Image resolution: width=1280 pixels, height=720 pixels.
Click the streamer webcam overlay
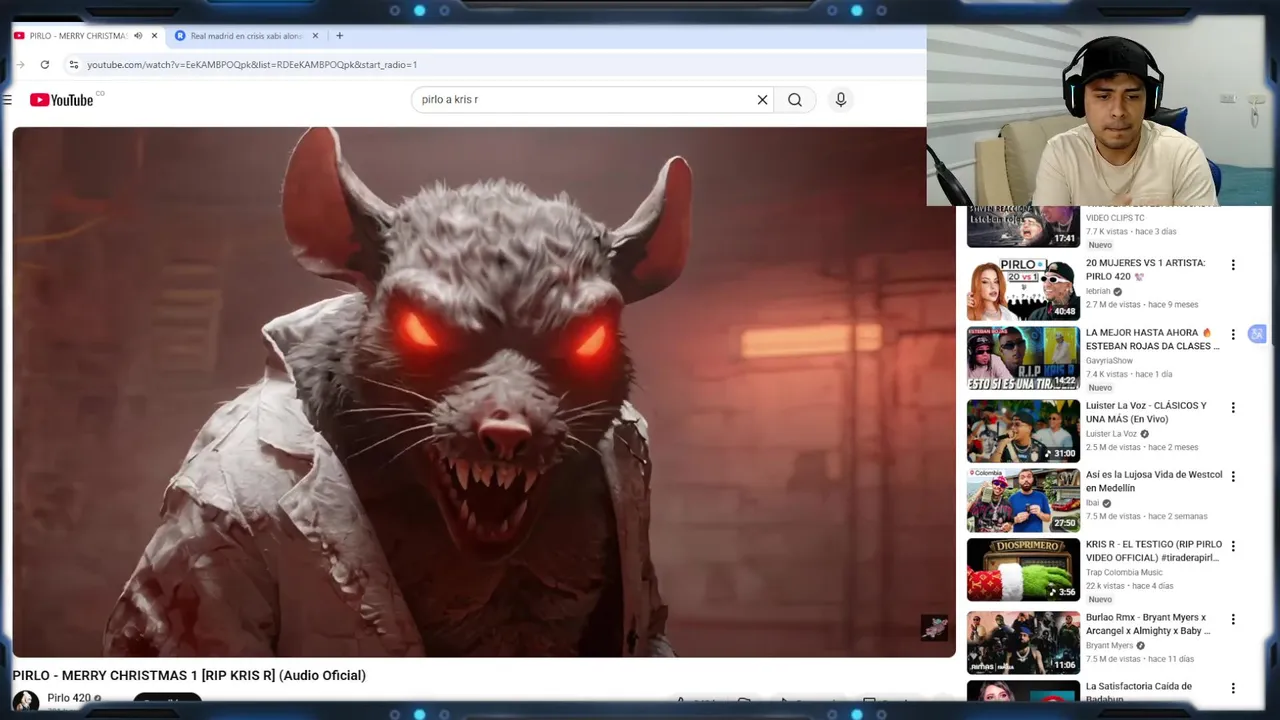(x=1098, y=115)
